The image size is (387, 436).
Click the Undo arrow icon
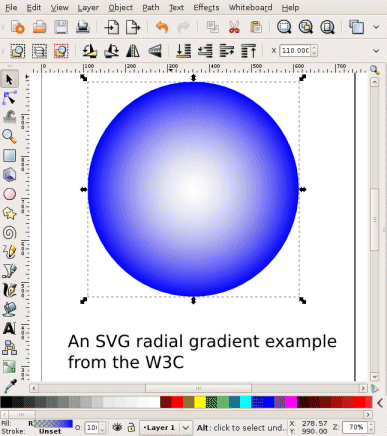162,27
